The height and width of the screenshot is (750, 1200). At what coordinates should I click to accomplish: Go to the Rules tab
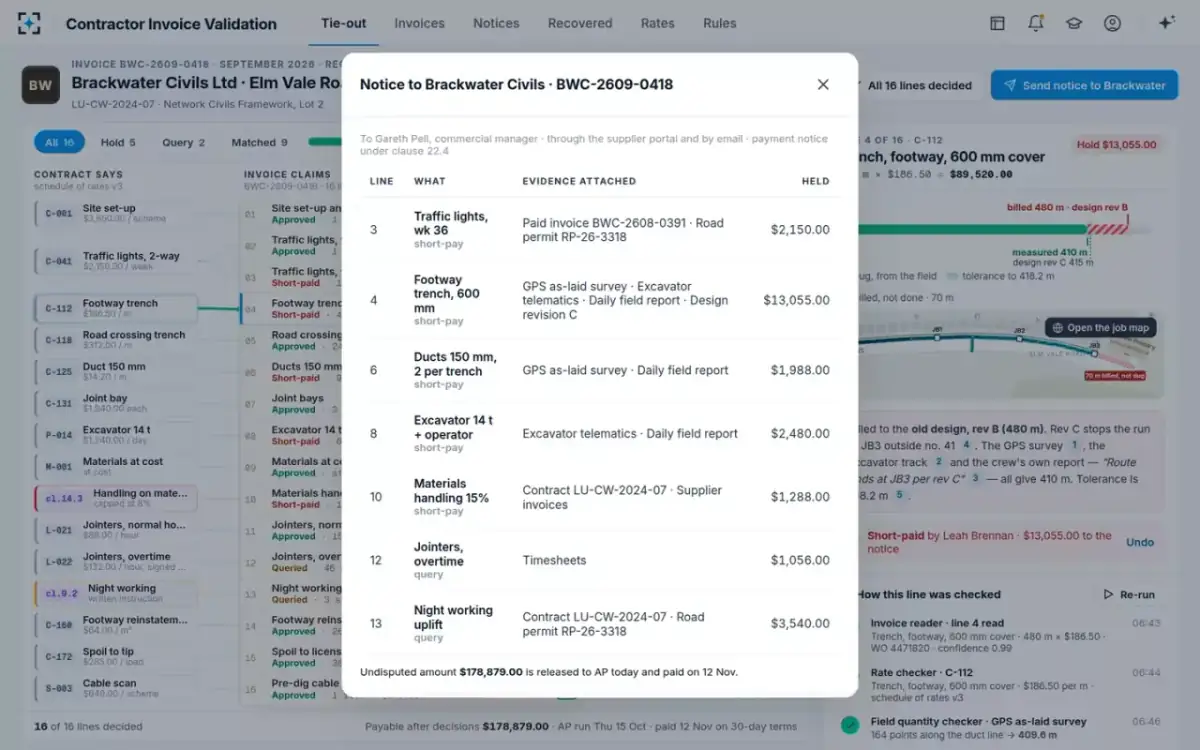(720, 23)
